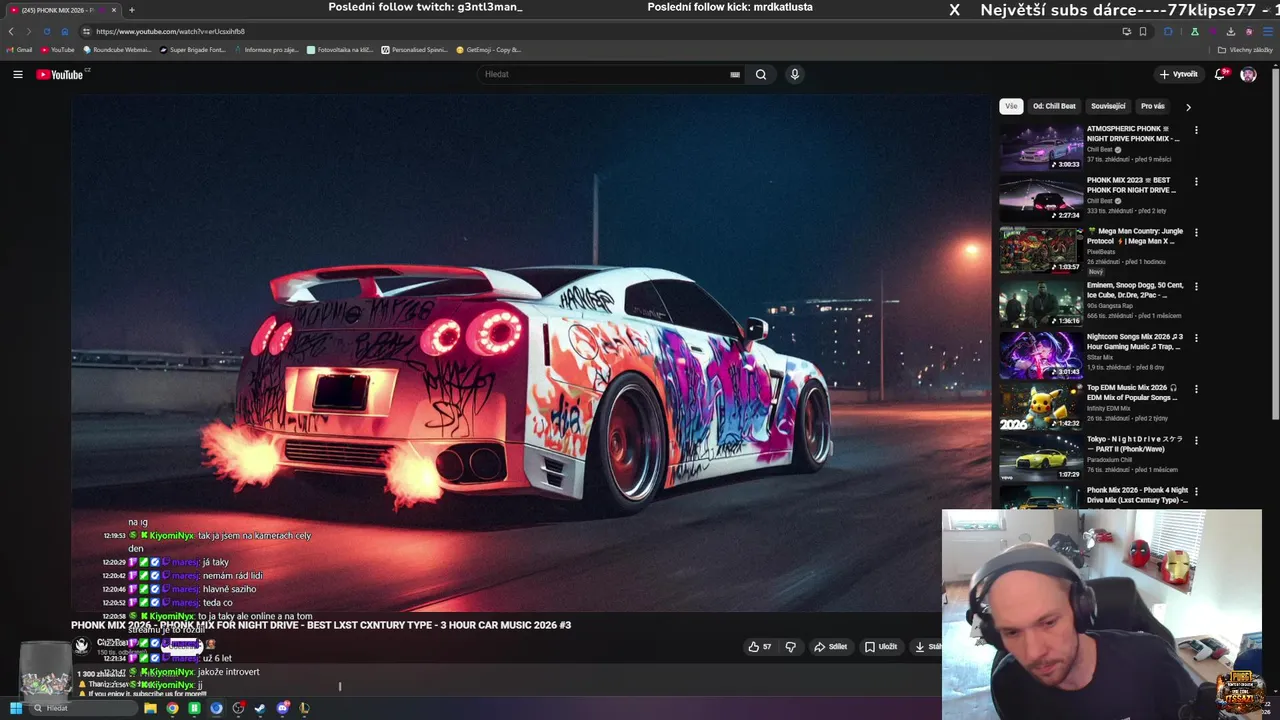Like the video with thumbs-up button
This screenshot has height=720, width=1280.
(x=760, y=647)
